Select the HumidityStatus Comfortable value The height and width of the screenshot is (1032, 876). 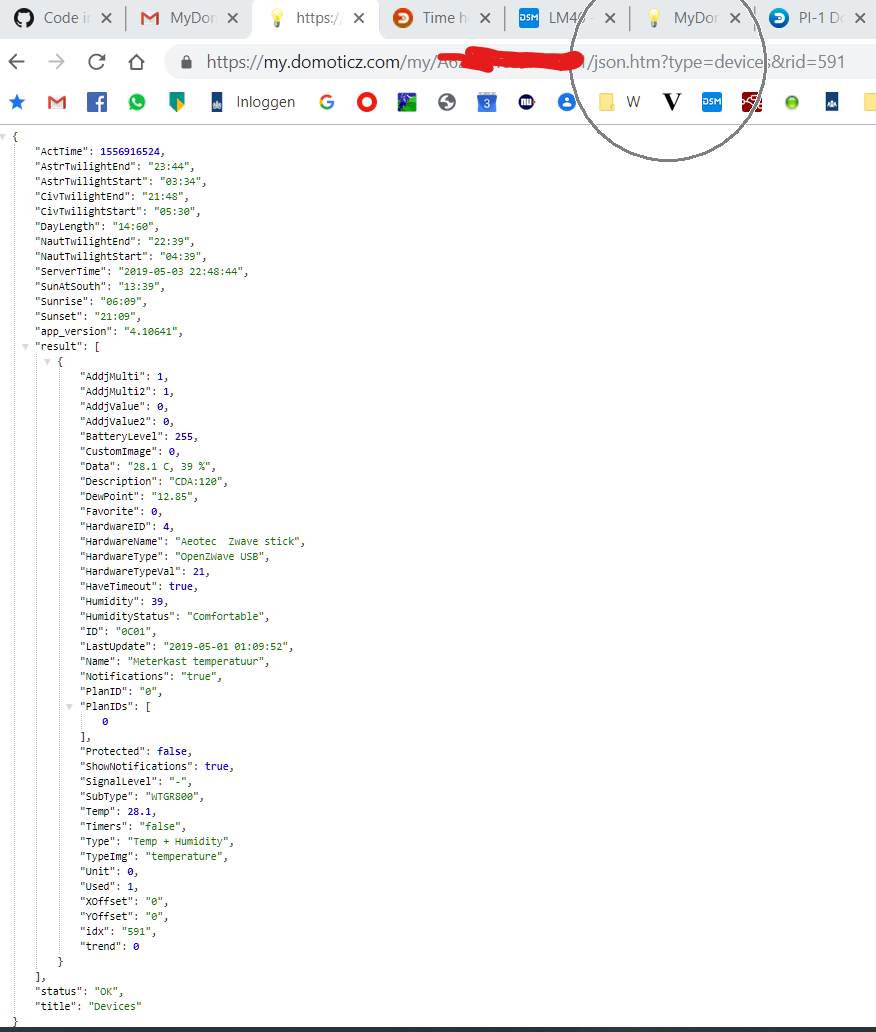pos(226,616)
